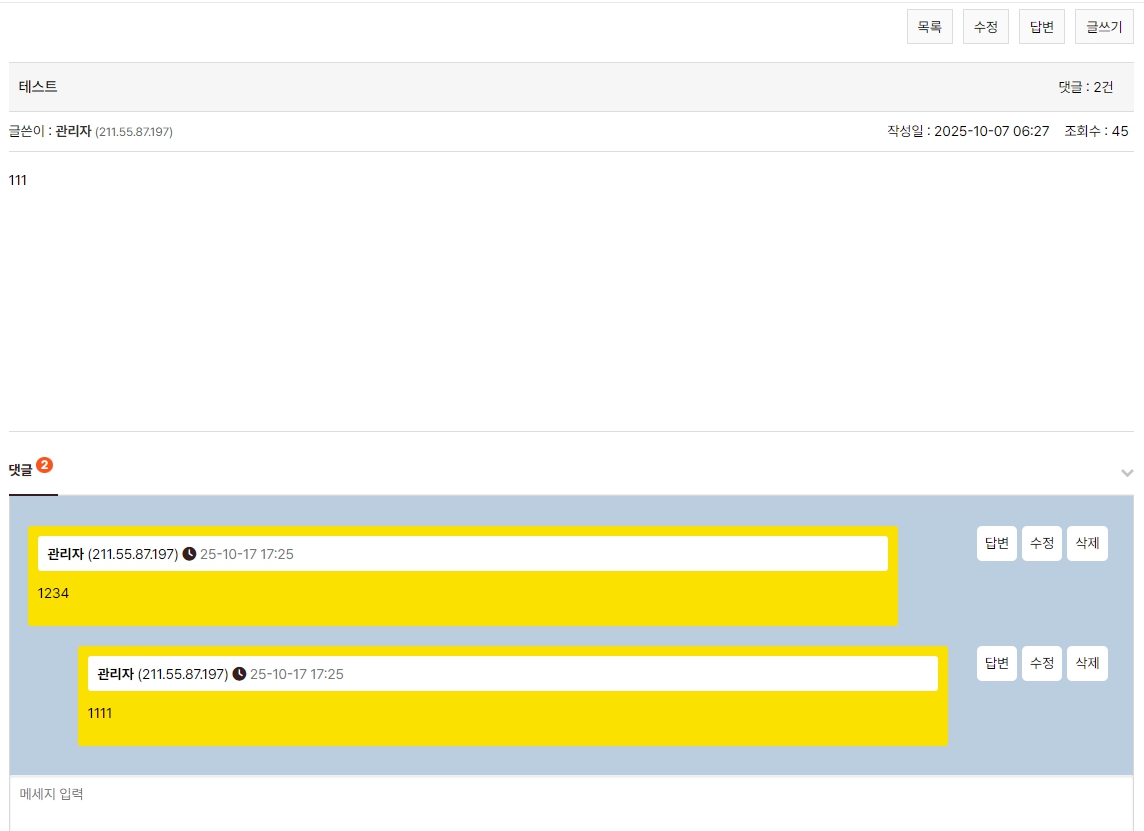Delete the 1234 comment with 삭제
This screenshot has height=831, width=1144.
coord(1087,543)
